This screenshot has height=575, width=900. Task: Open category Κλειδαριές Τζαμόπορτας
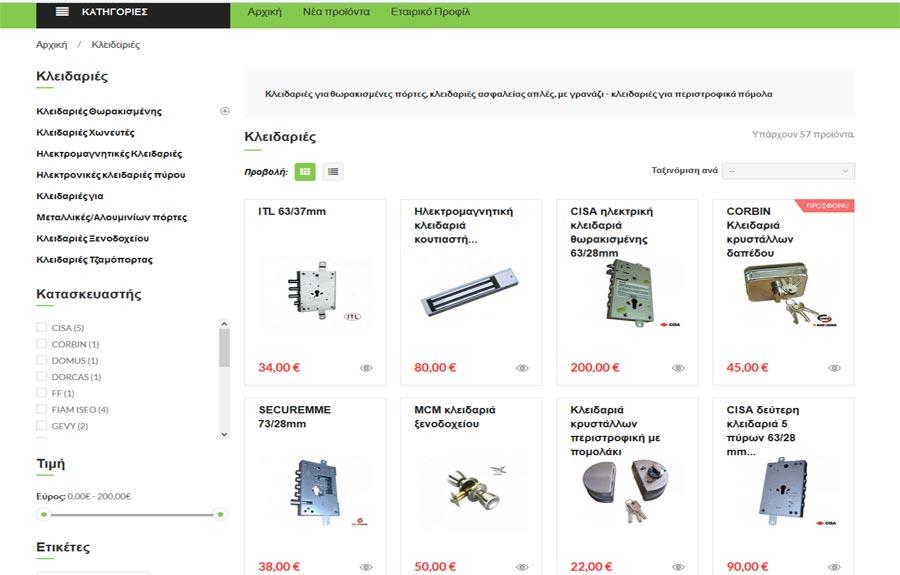(x=95, y=260)
